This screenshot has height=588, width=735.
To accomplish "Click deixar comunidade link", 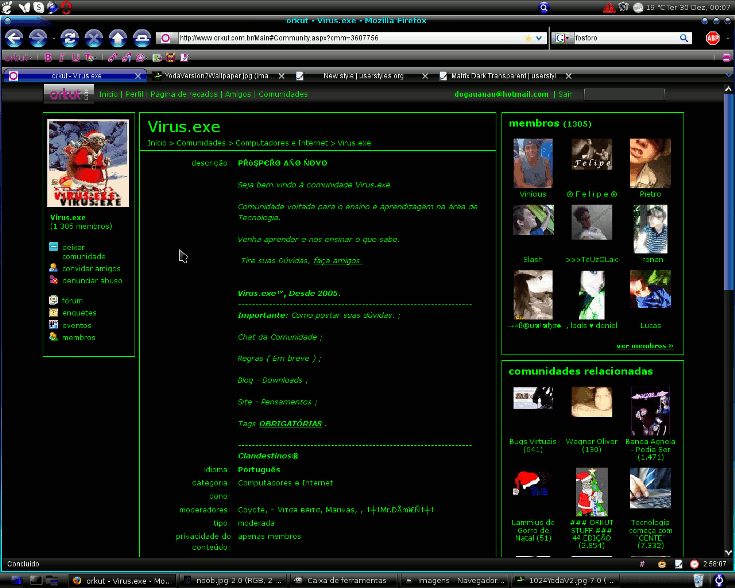I will [83, 252].
